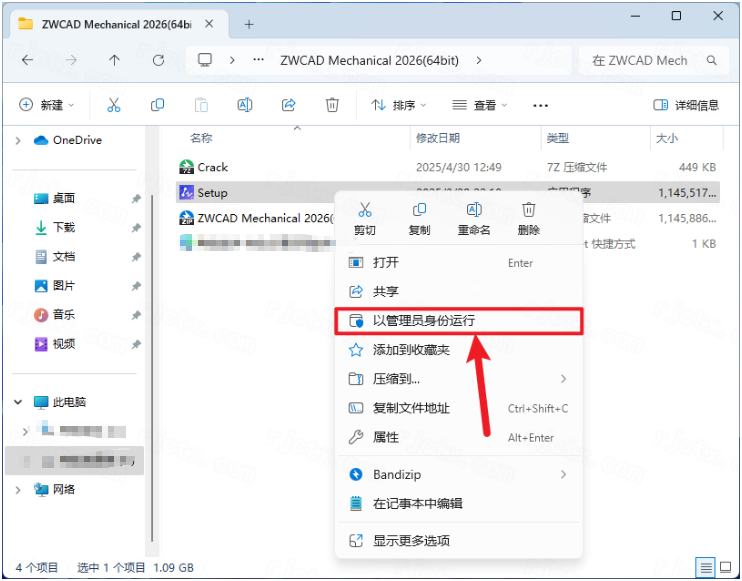Open the 属性 properties entry
Viewport: 742px width, 581px height.
point(386,437)
